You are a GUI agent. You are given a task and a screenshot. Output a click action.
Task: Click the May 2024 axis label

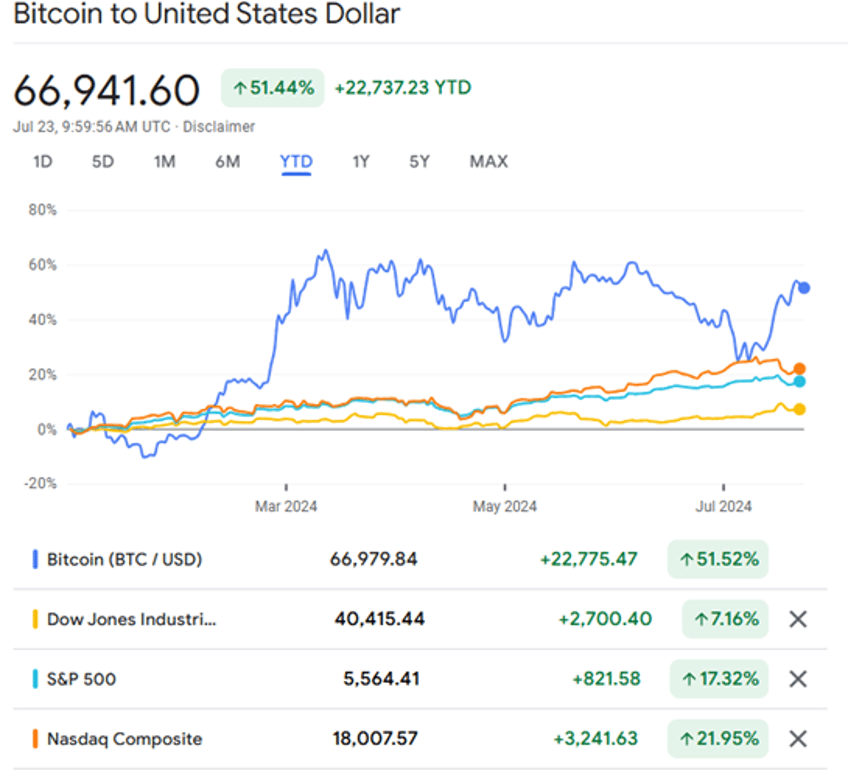(x=505, y=506)
